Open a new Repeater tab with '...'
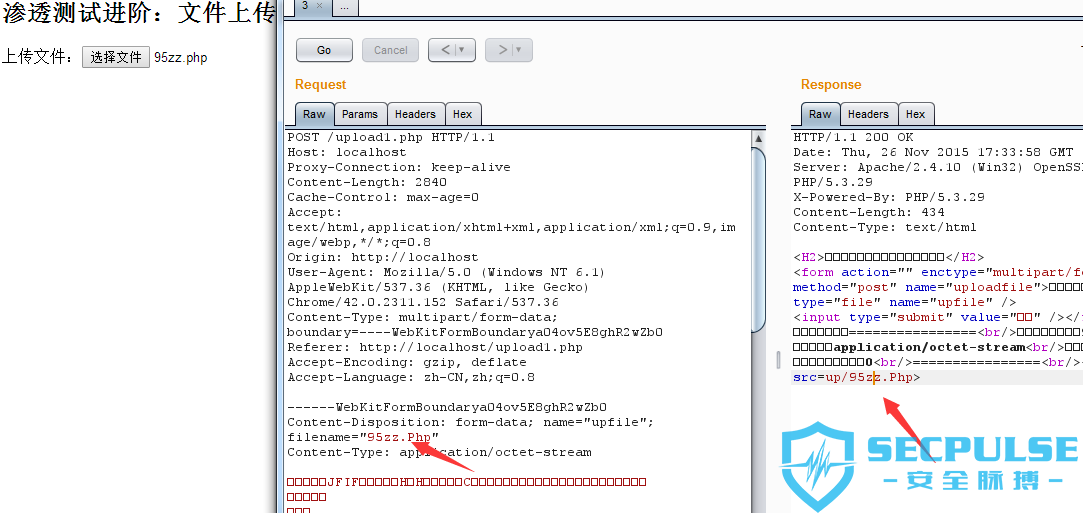Screen dimensions: 1083x513 point(345,7)
